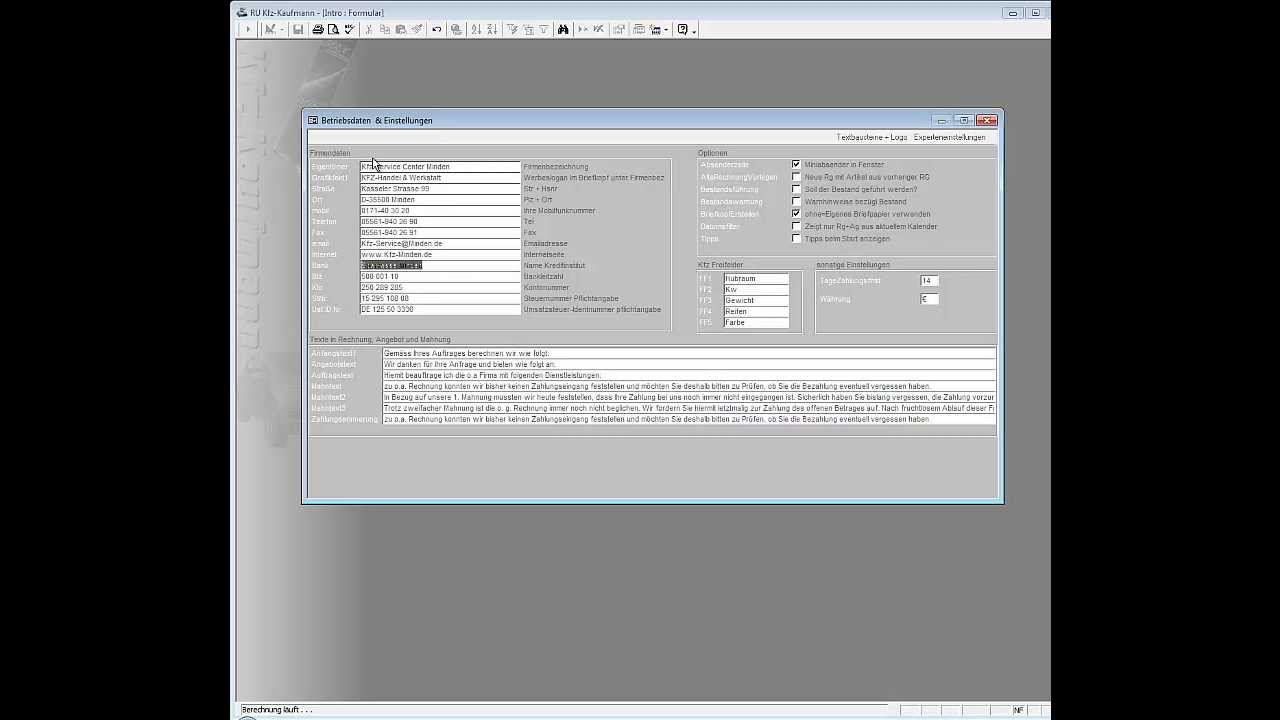Click the Berechnung läuft status bar text
This screenshot has width=1280, height=720.
pyautogui.click(x=277, y=710)
